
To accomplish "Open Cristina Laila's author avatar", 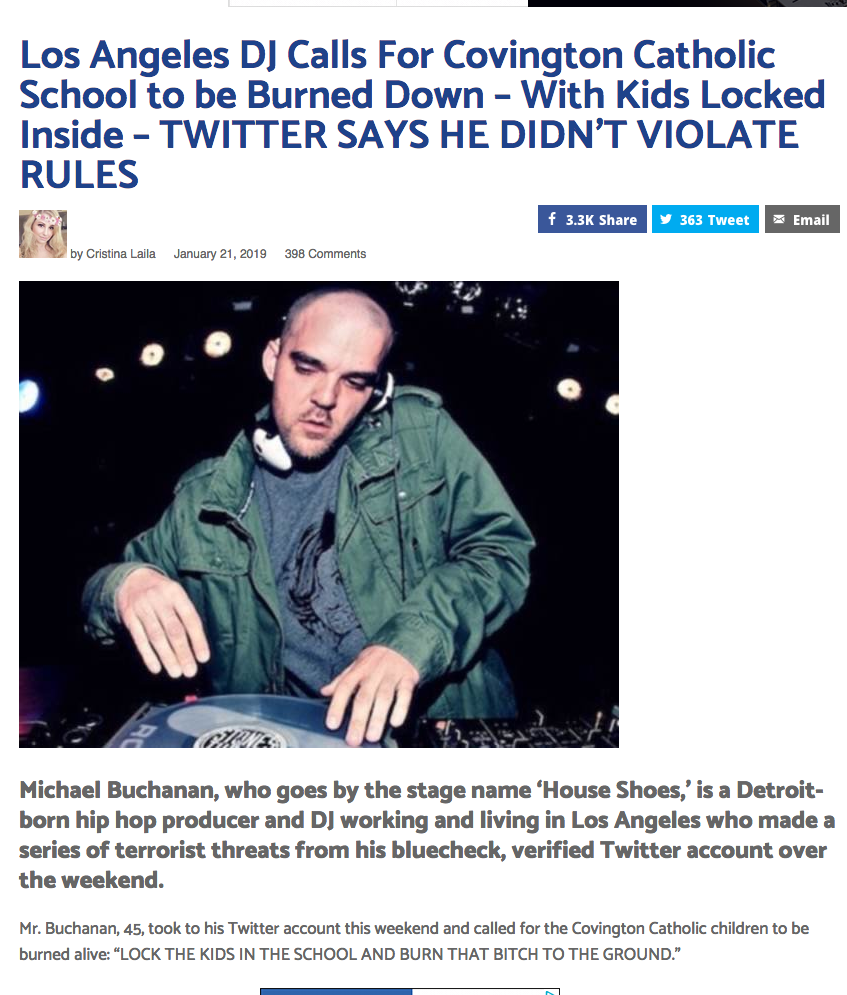I will [x=43, y=234].
